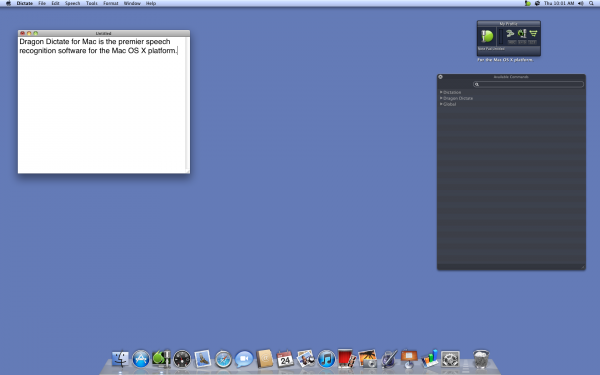Open the Format menu
This screenshot has width=600, height=375.
(x=111, y=3)
